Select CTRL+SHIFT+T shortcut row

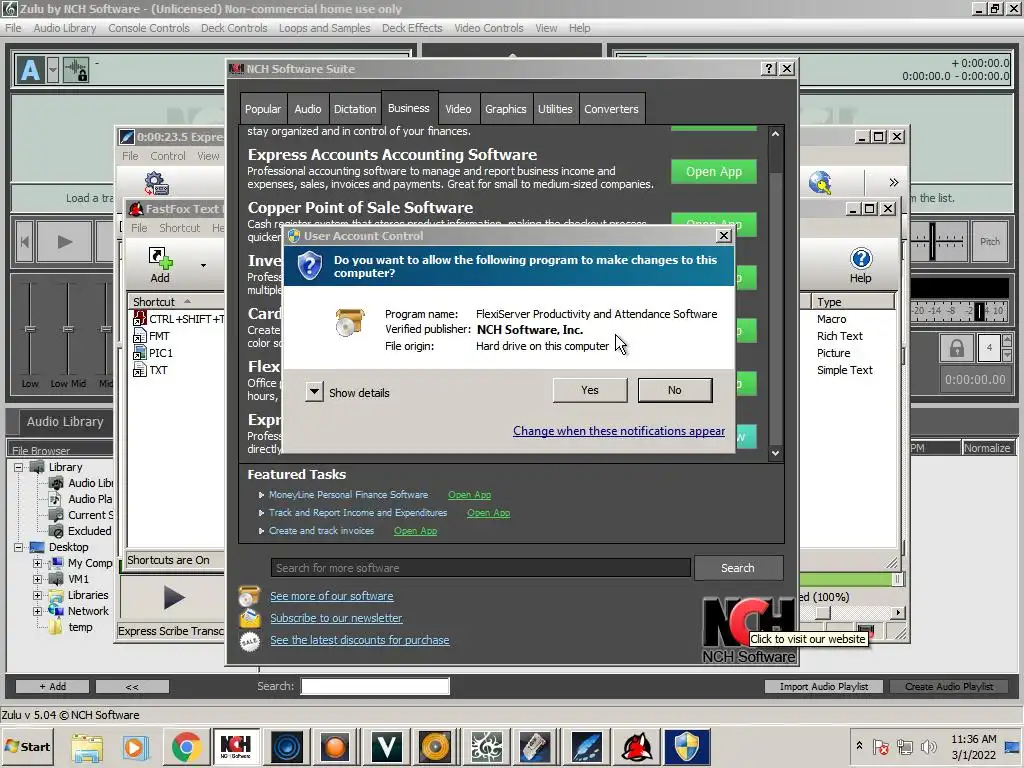click(x=178, y=319)
